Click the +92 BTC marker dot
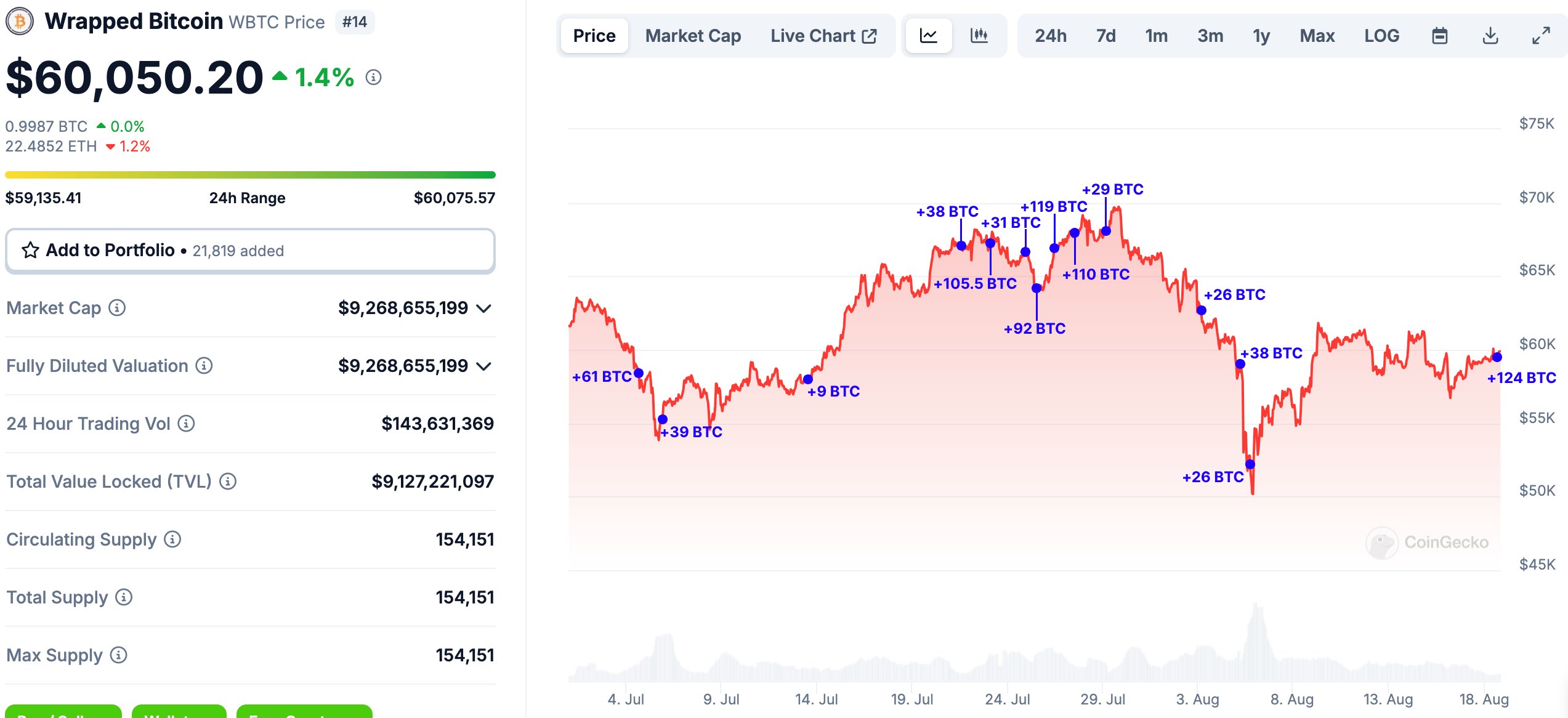The image size is (1568, 718). [x=1037, y=288]
